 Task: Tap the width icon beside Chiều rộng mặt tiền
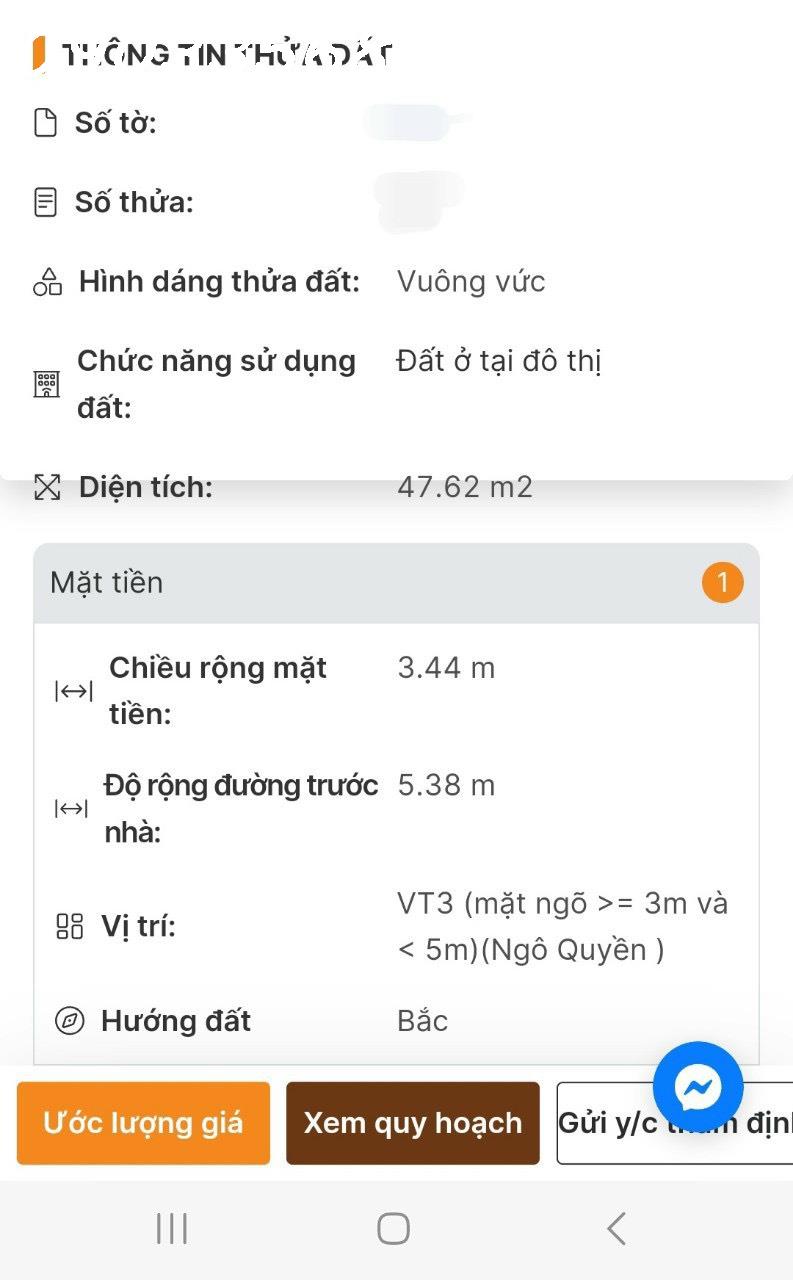click(73, 691)
